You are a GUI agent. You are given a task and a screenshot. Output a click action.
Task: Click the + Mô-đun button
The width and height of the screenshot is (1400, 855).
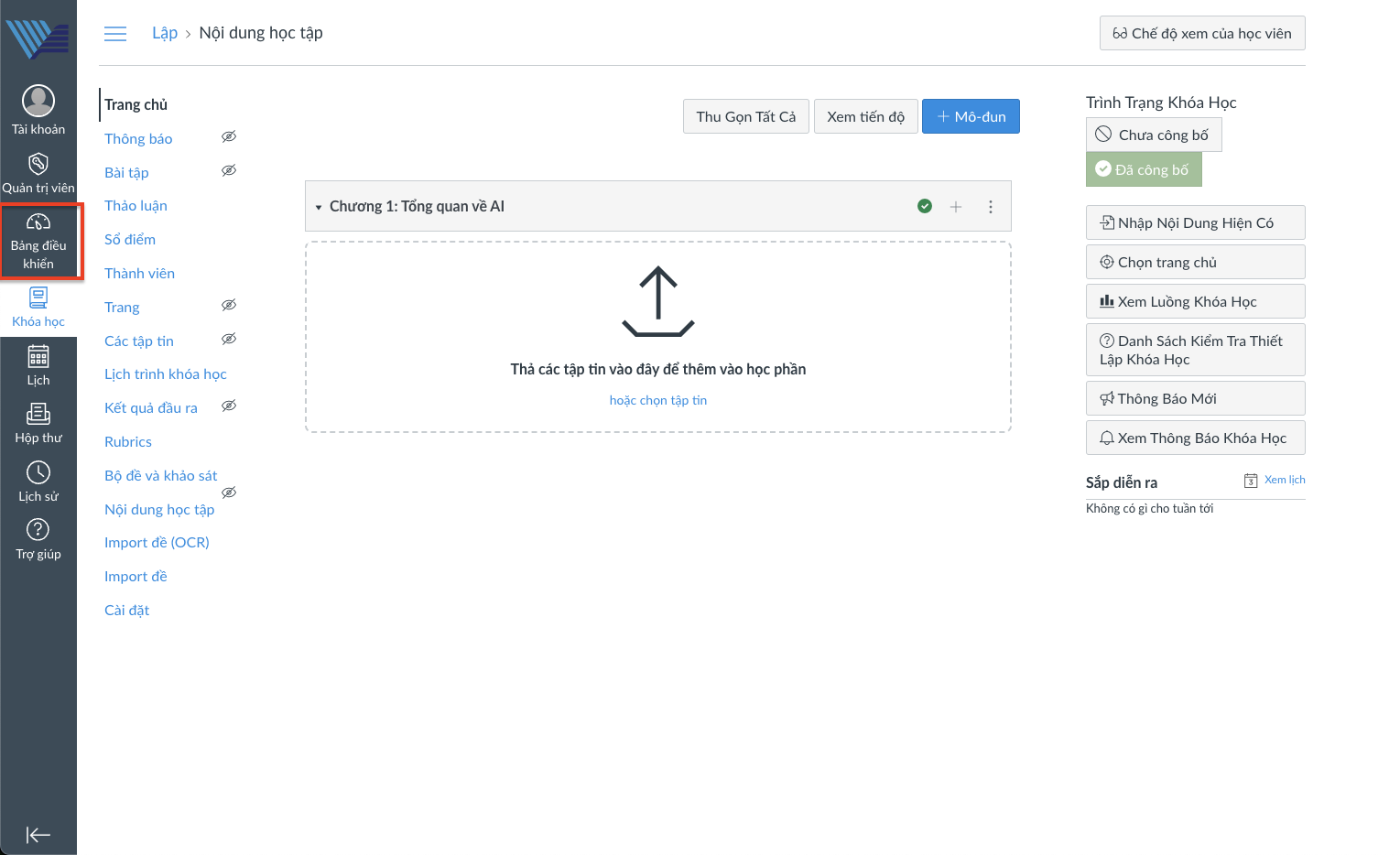click(970, 117)
